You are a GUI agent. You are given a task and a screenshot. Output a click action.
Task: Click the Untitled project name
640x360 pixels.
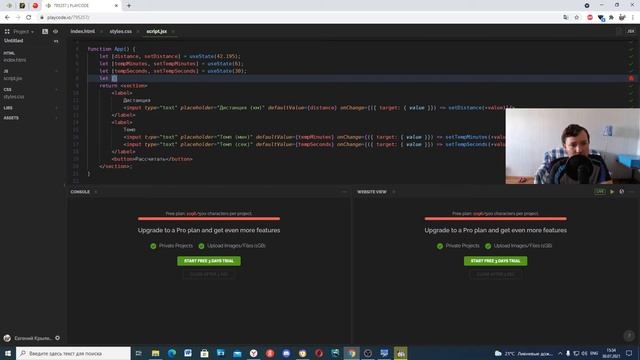pyautogui.click(x=13, y=41)
